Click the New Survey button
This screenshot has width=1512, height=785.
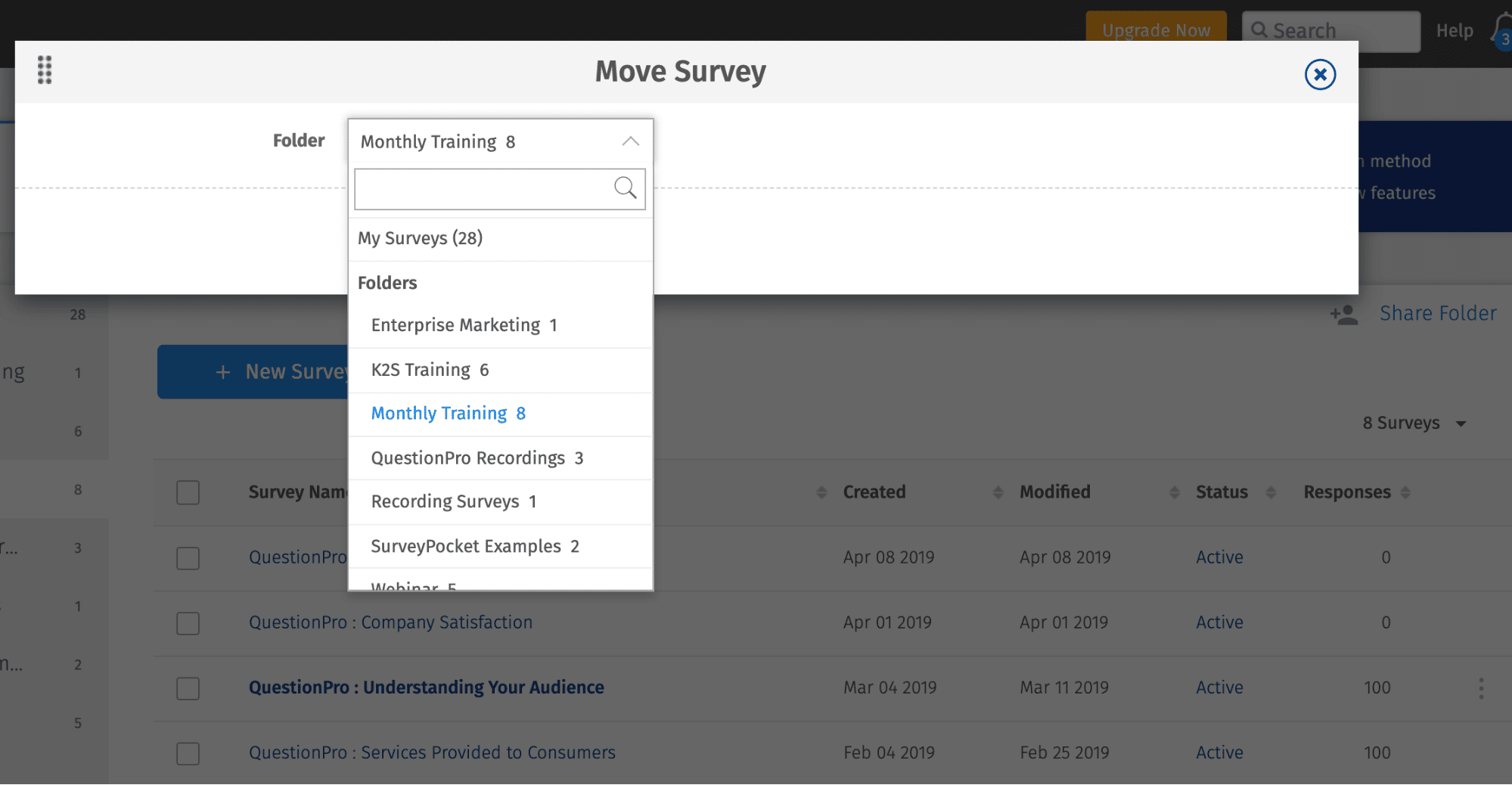click(253, 372)
